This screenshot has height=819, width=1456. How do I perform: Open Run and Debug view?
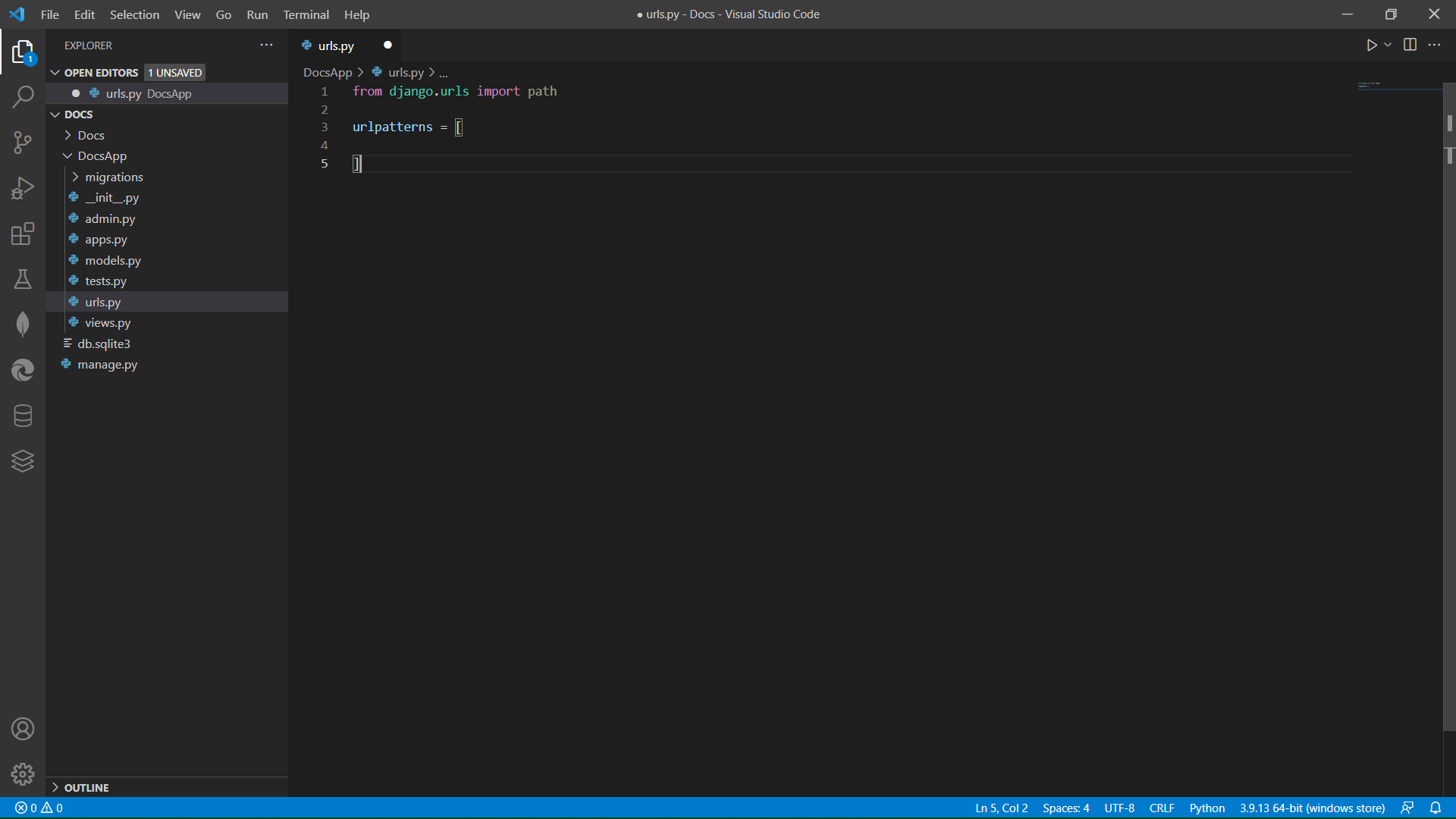pyautogui.click(x=23, y=188)
